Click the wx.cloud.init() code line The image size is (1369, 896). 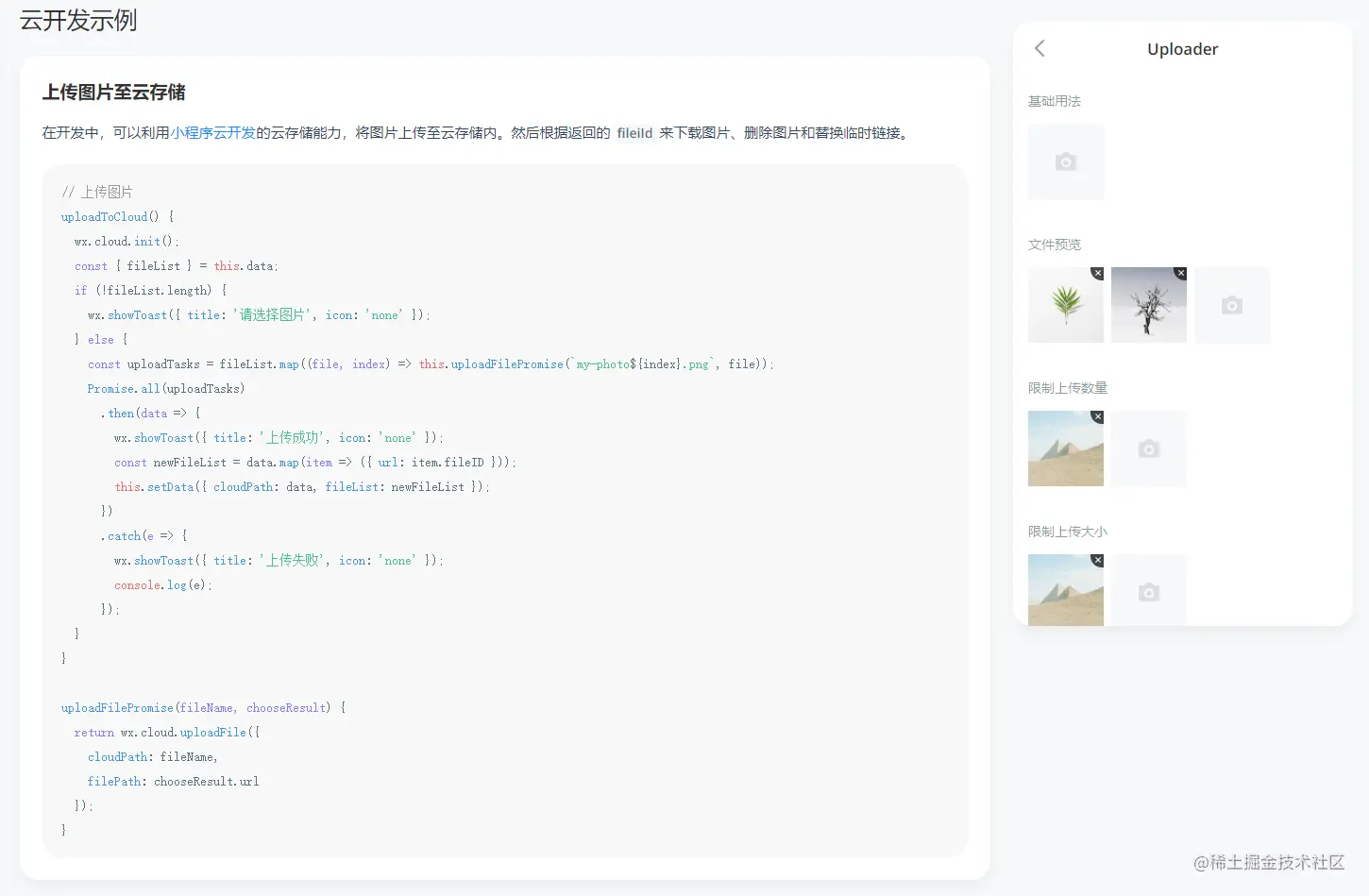point(127,241)
